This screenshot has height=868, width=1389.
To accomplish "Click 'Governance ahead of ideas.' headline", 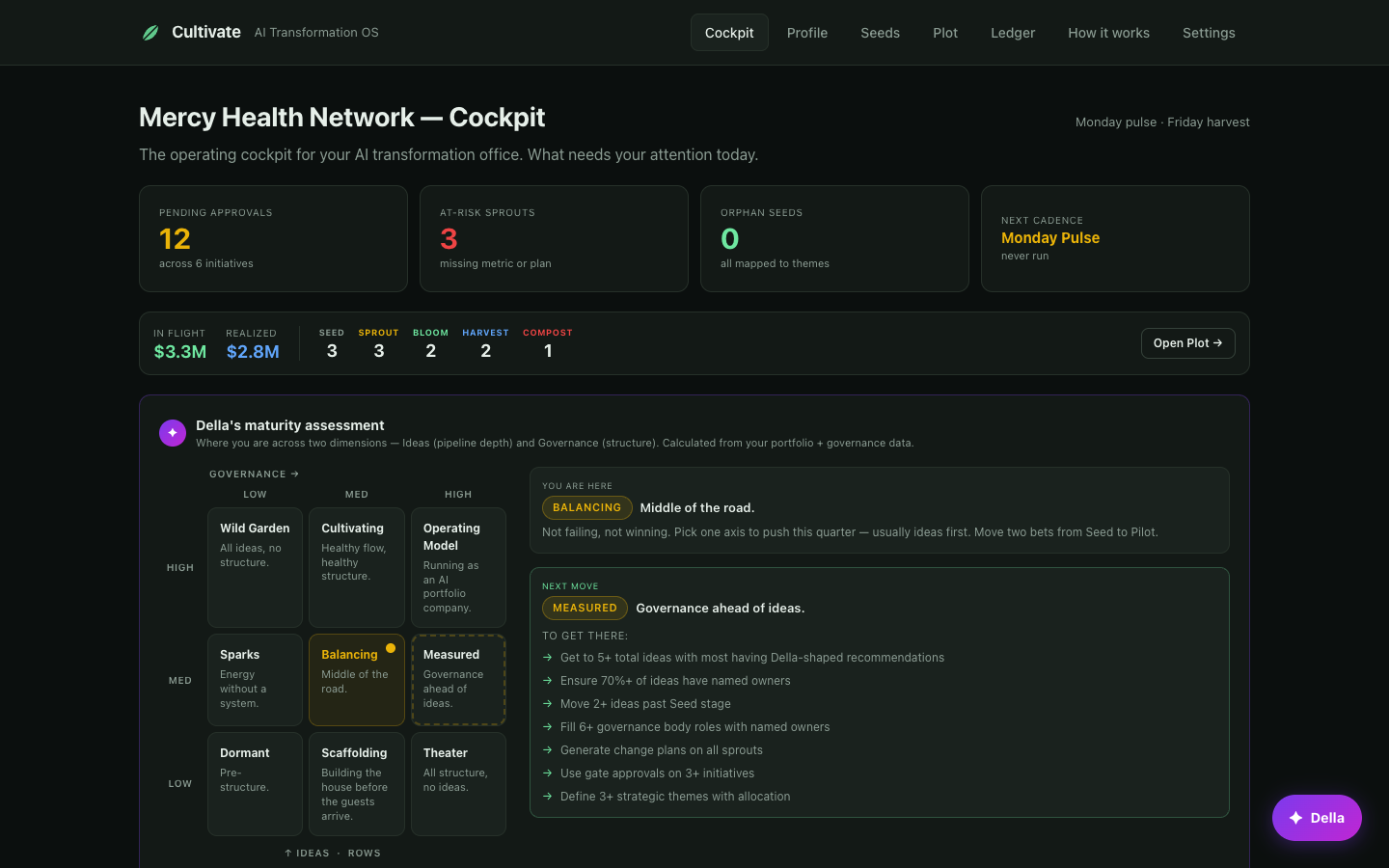I will [x=721, y=609].
